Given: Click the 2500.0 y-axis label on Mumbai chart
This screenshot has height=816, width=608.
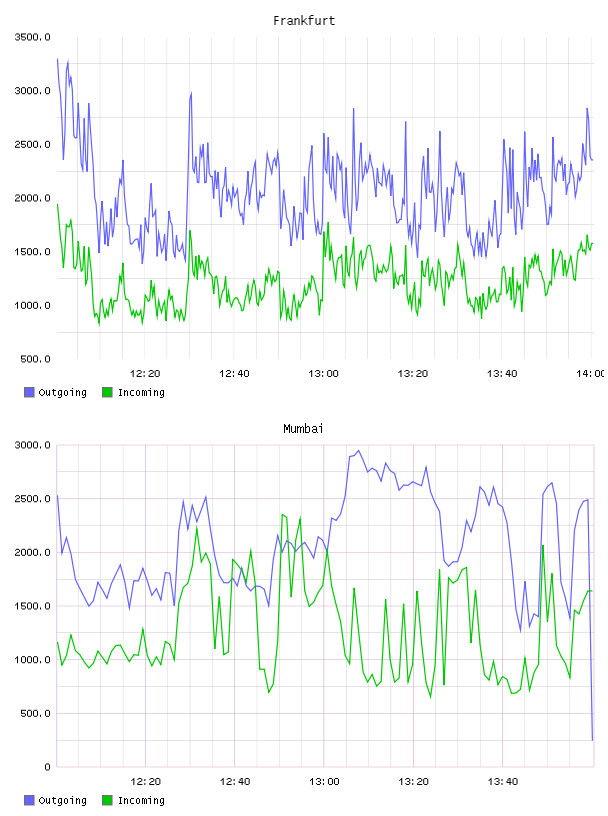Looking at the screenshot, I should click(x=32, y=499).
